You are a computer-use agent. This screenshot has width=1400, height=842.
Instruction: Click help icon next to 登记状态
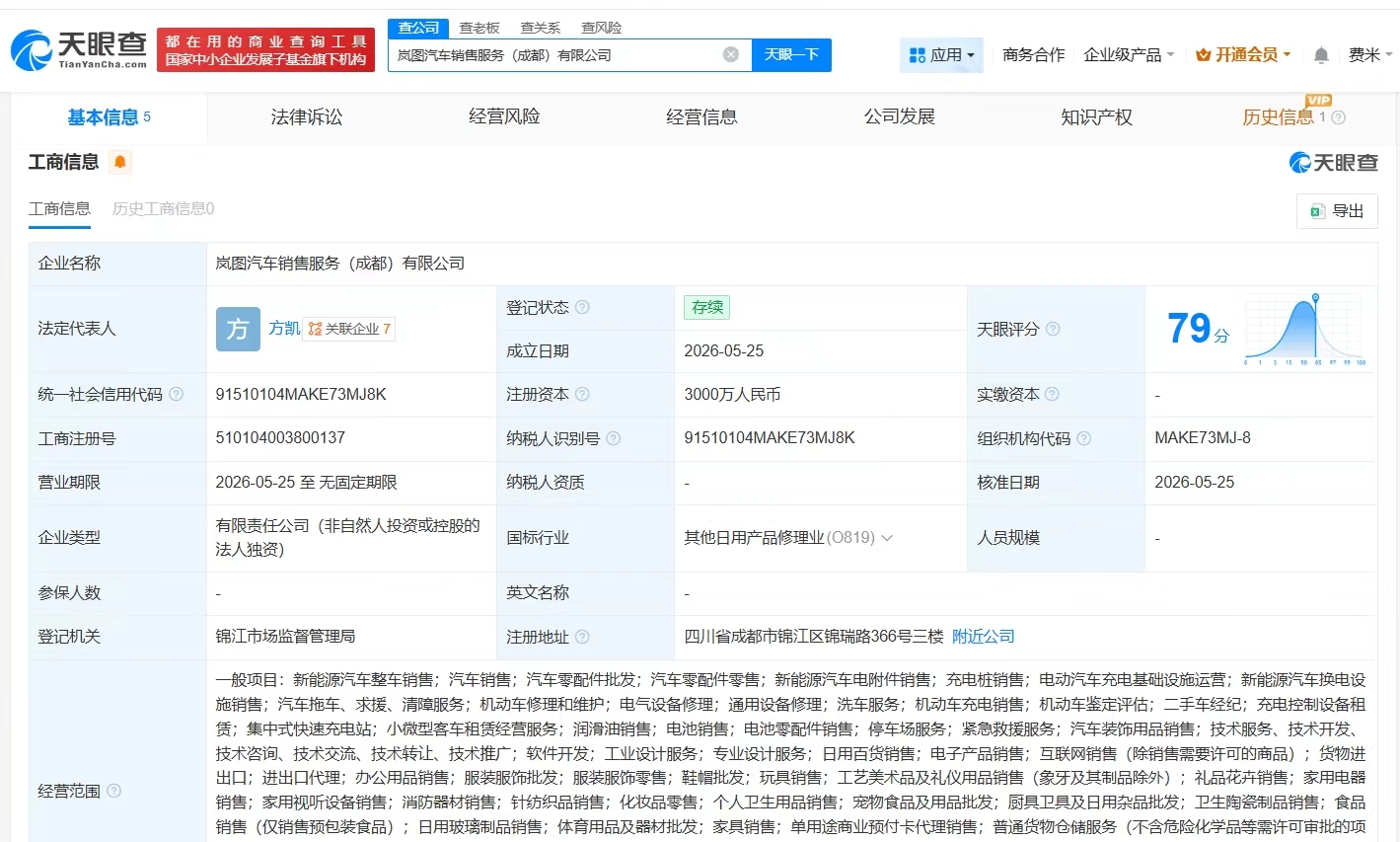[x=582, y=307]
